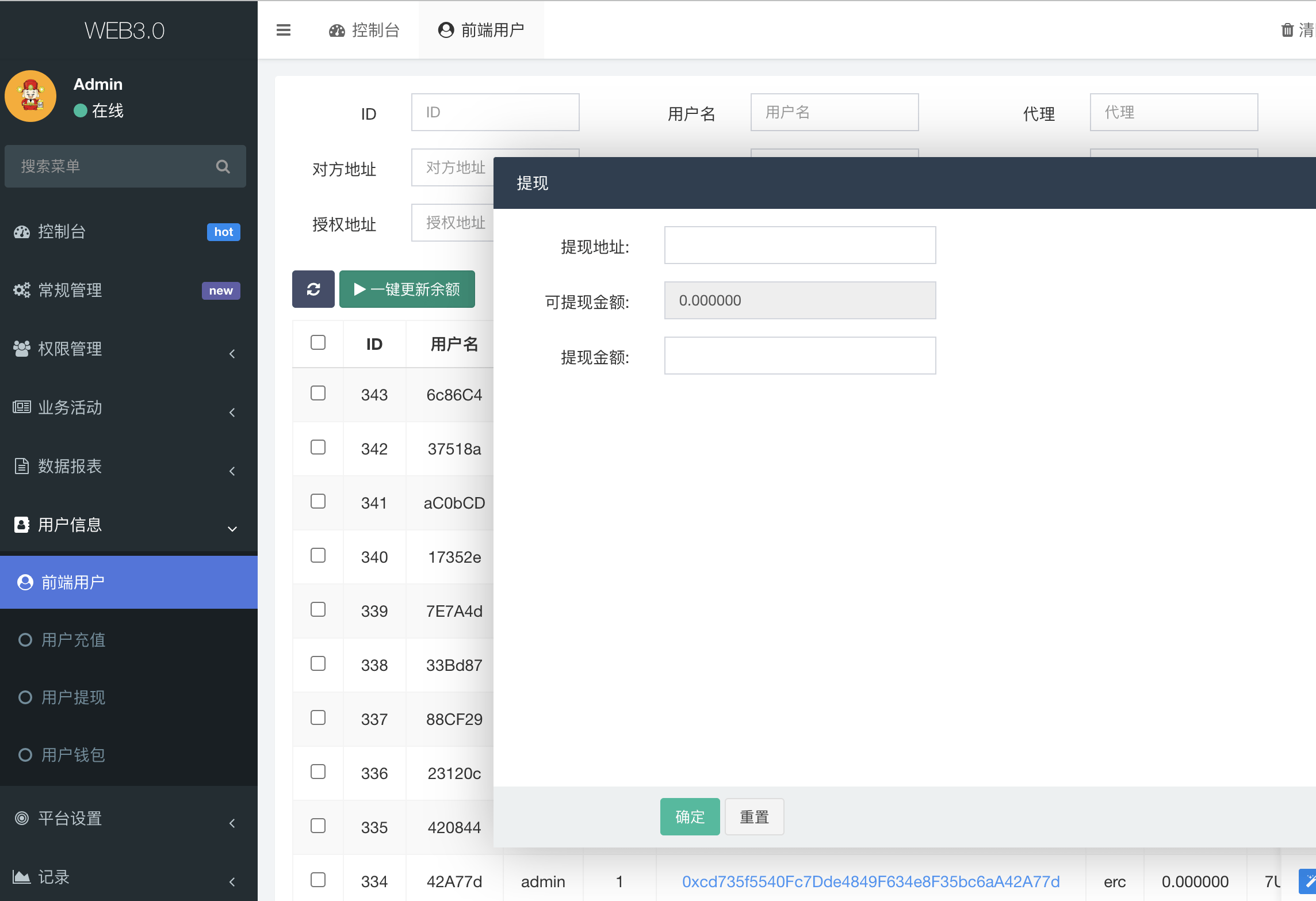Click the 提现地址 input field
The image size is (1316, 901).
799,246
